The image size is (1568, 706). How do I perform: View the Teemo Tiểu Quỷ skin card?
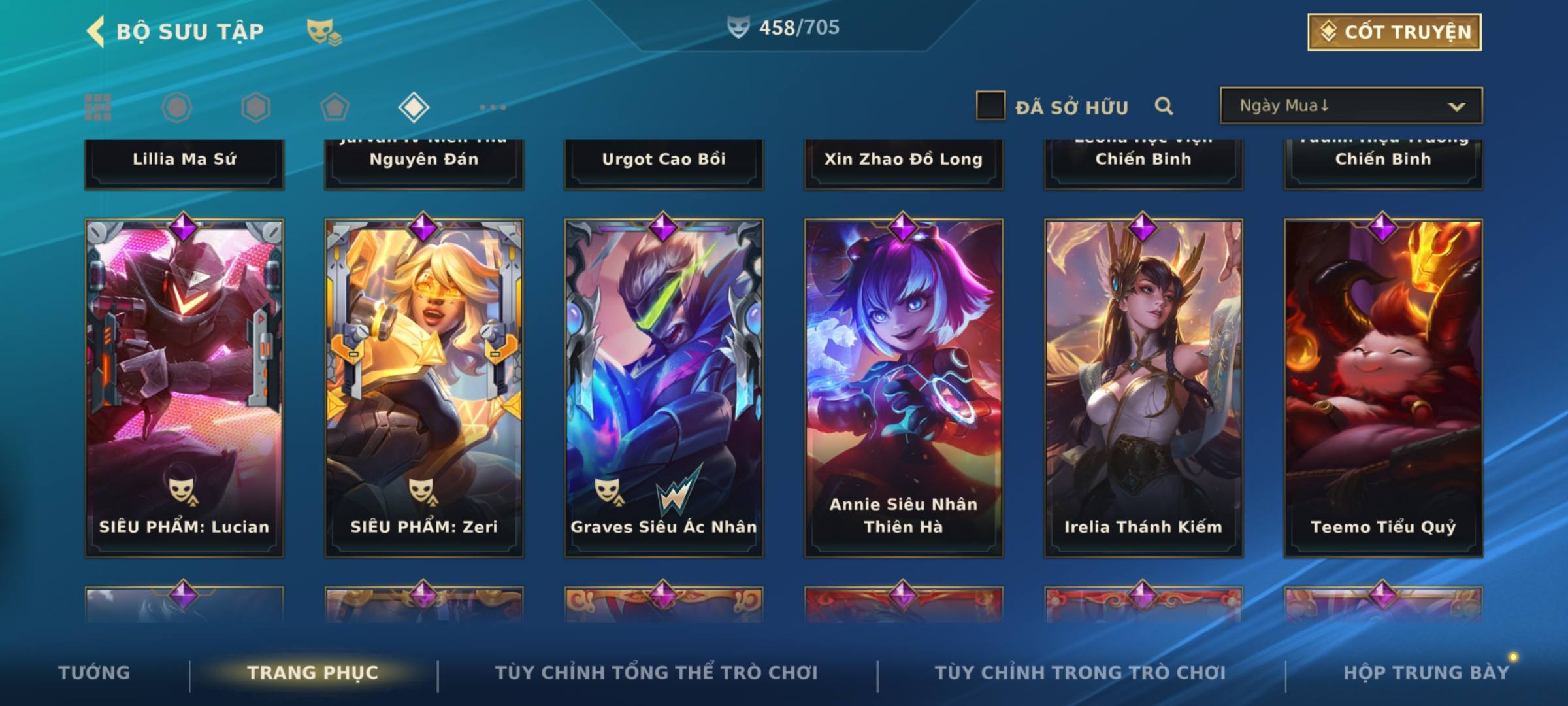coord(1383,388)
